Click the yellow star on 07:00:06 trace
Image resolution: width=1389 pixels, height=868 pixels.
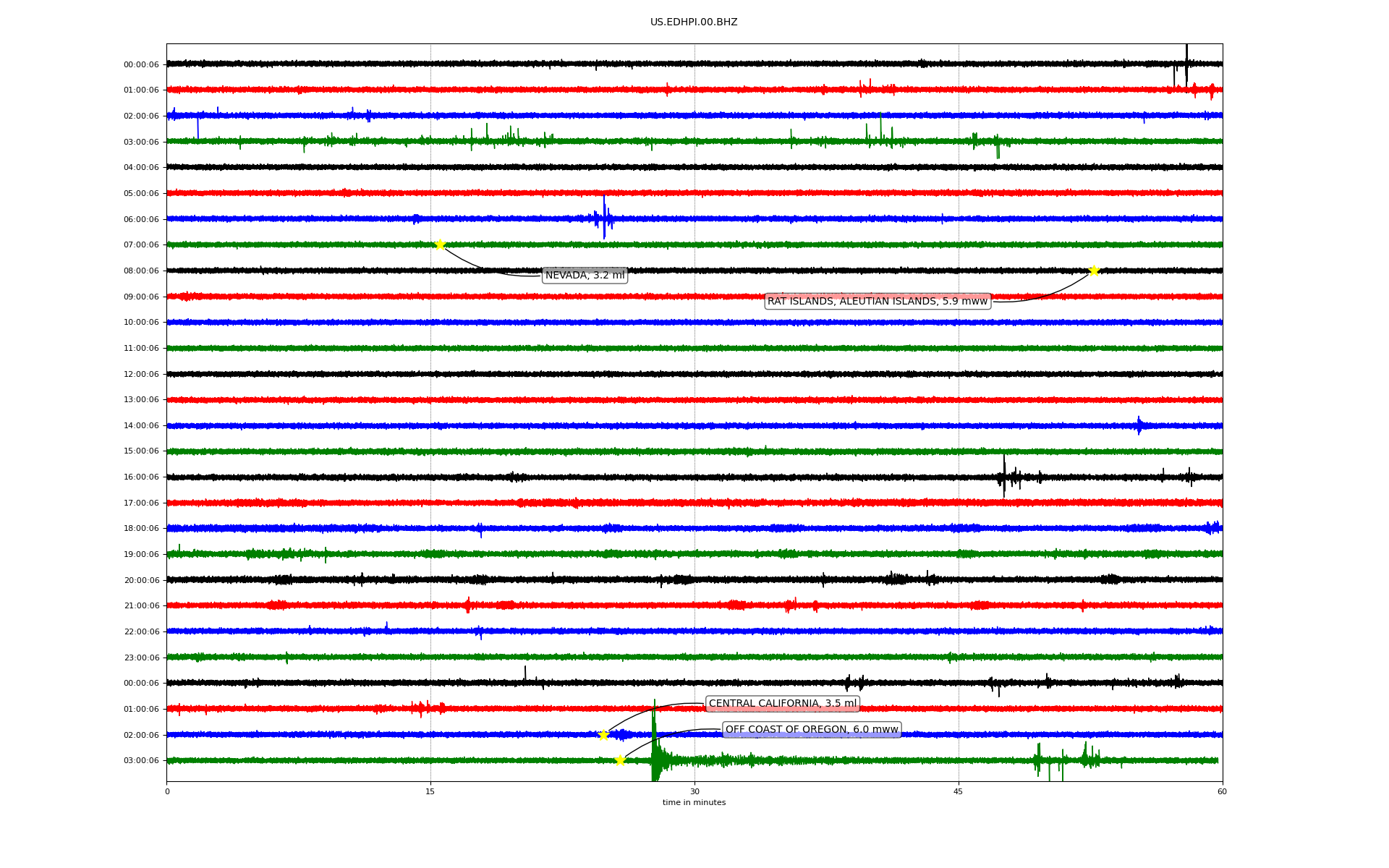coord(439,244)
